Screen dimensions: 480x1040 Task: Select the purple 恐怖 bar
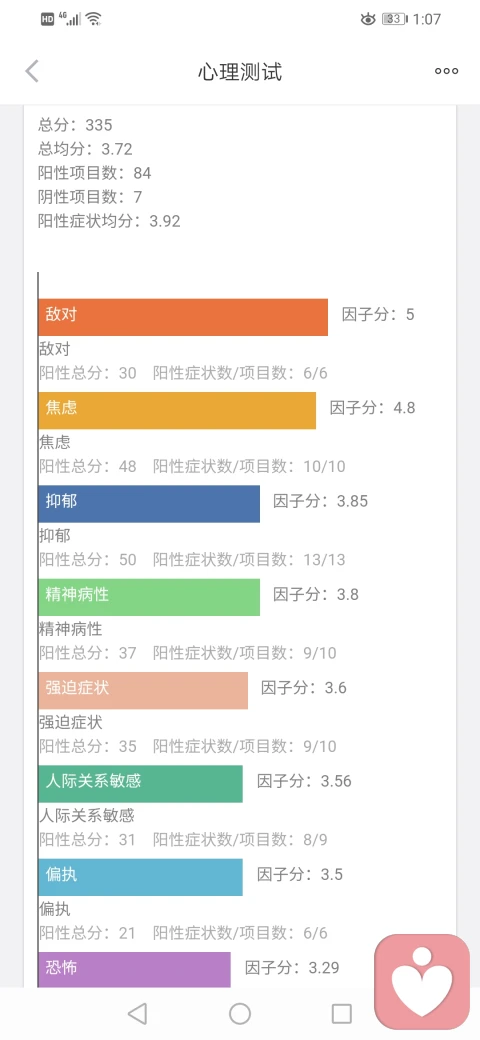(135, 970)
